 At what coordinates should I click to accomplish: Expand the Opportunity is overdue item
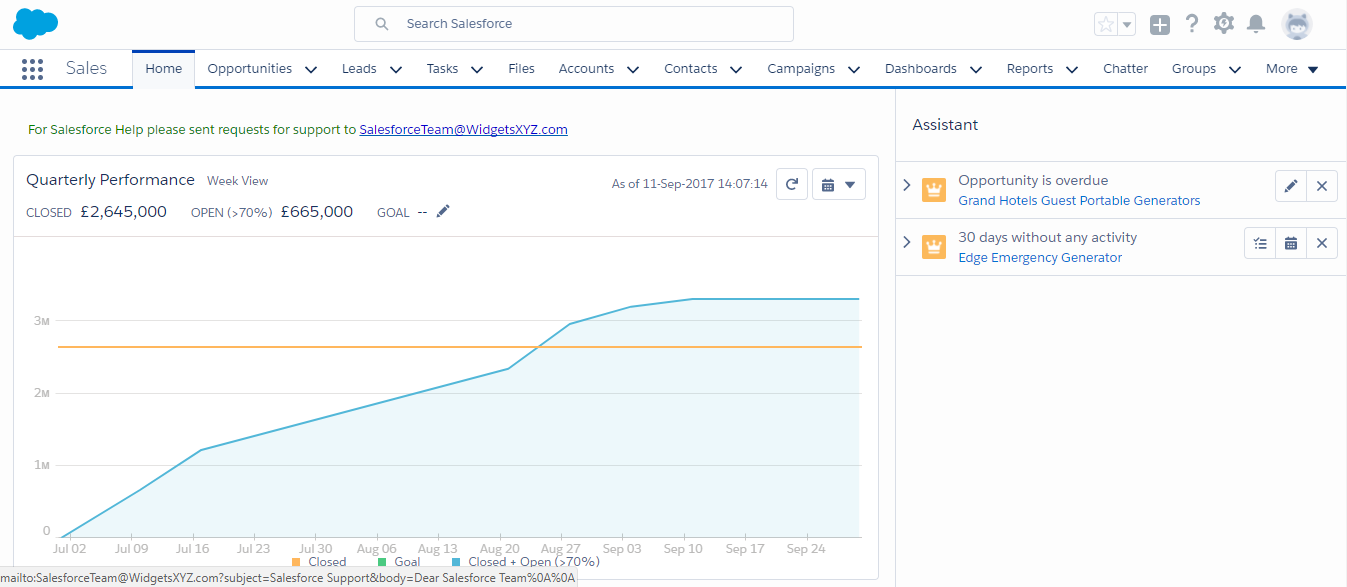tap(907, 185)
